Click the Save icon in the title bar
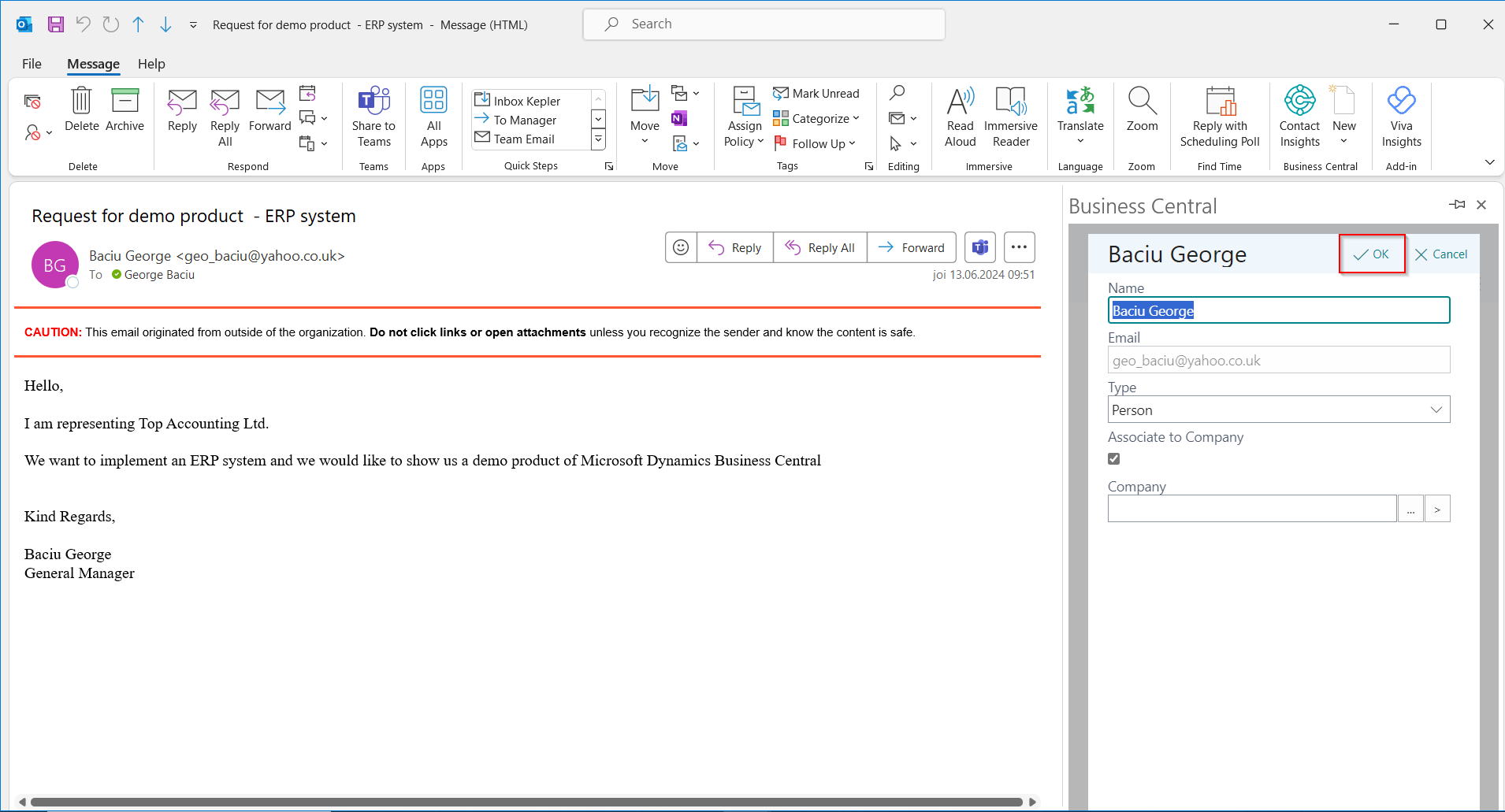This screenshot has width=1505, height=812. click(55, 24)
